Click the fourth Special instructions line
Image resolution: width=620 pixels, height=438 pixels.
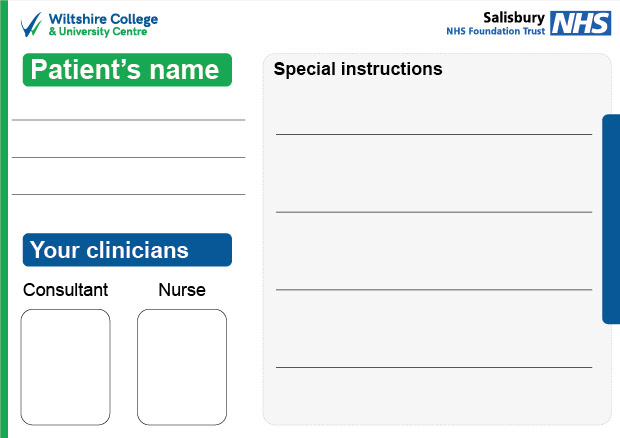click(x=434, y=367)
